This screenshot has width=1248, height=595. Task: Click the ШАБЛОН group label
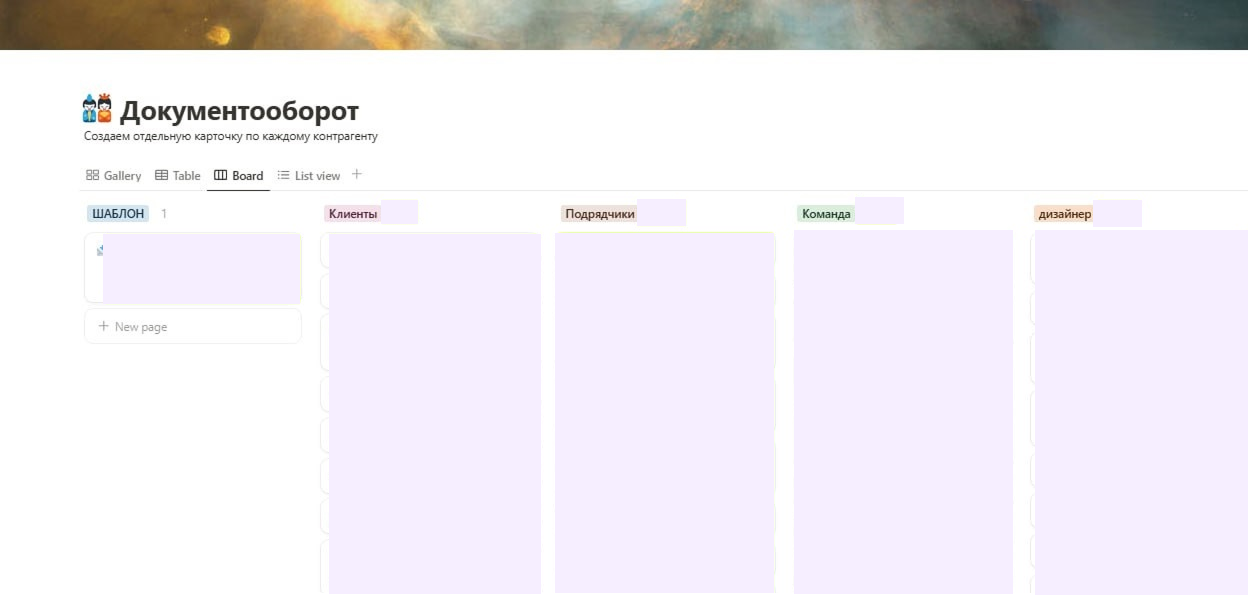118,214
